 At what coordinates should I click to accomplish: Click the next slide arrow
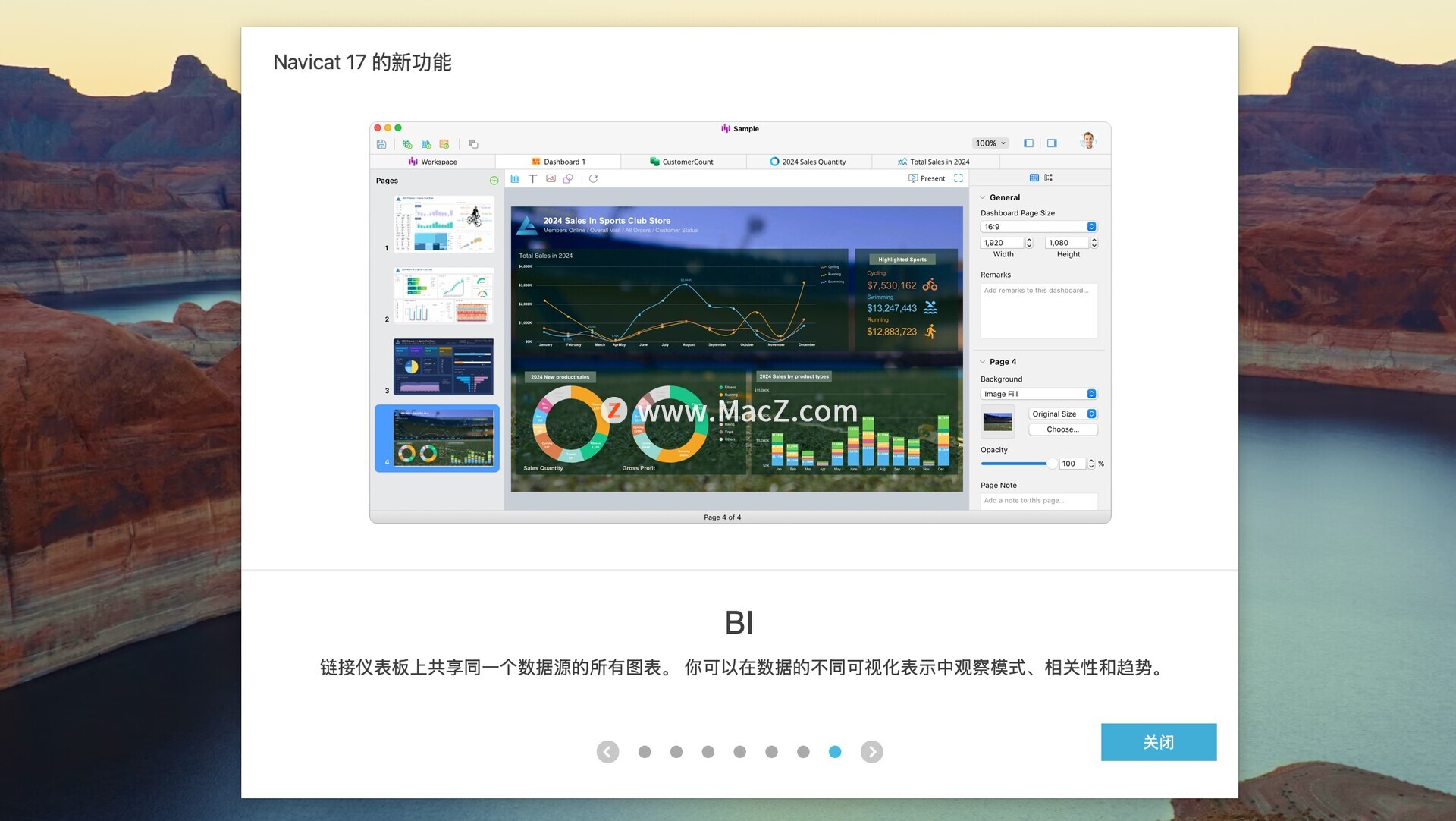(x=871, y=752)
